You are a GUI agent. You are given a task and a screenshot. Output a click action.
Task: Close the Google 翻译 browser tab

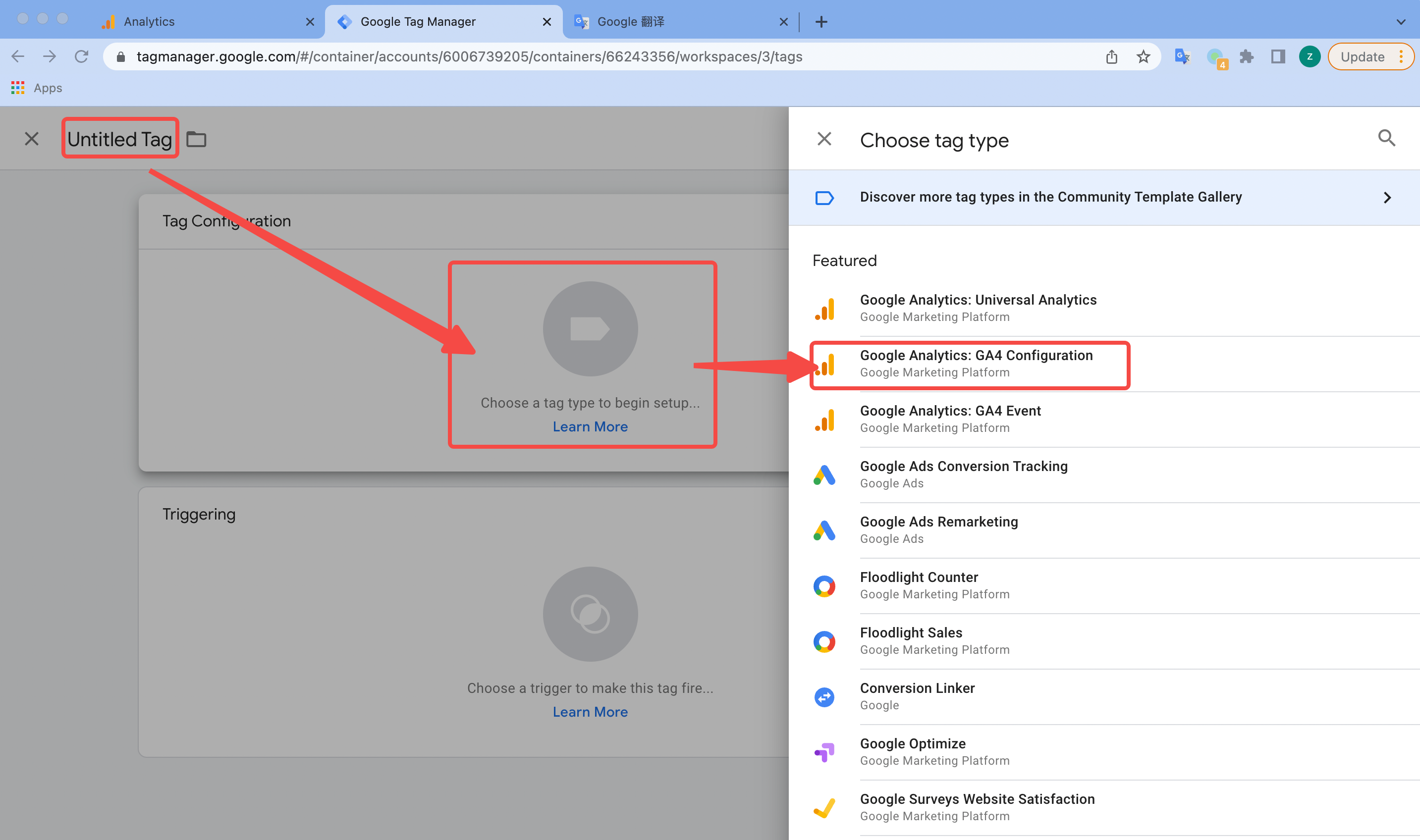point(784,21)
